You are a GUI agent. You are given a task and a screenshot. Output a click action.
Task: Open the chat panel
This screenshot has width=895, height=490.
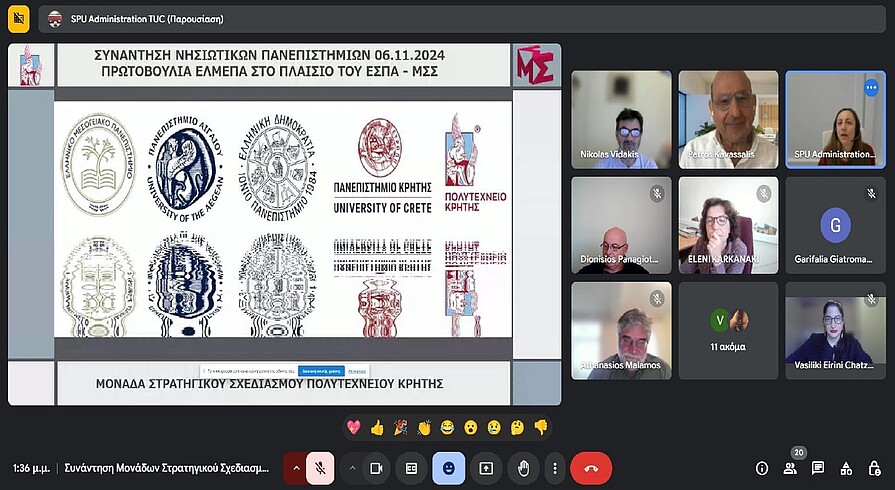click(818, 469)
